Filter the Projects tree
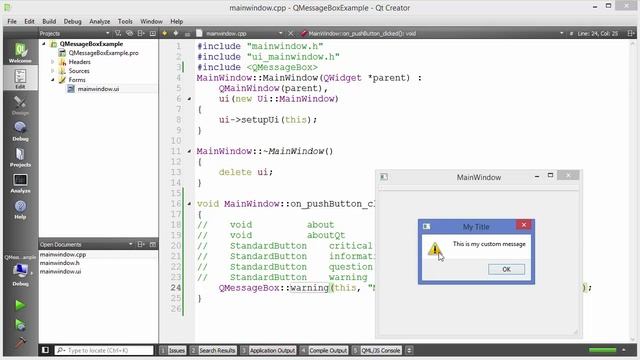The height and width of the screenshot is (360, 640). coord(118,33)
